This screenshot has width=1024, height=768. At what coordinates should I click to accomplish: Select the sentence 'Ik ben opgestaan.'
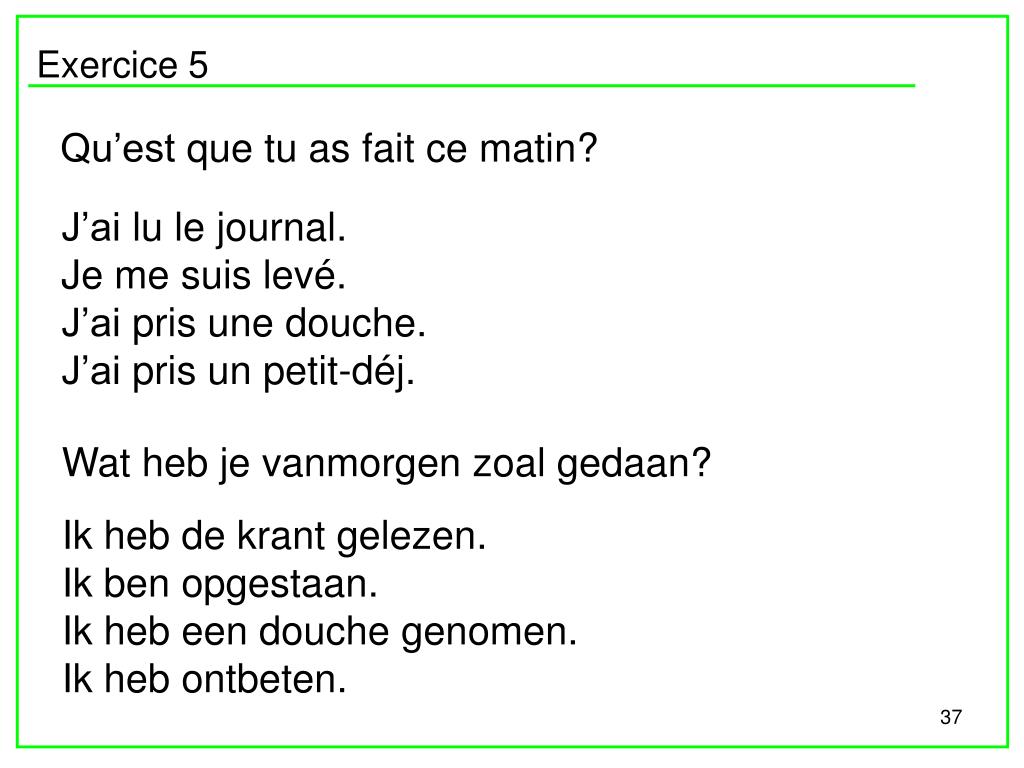(221, 585)
